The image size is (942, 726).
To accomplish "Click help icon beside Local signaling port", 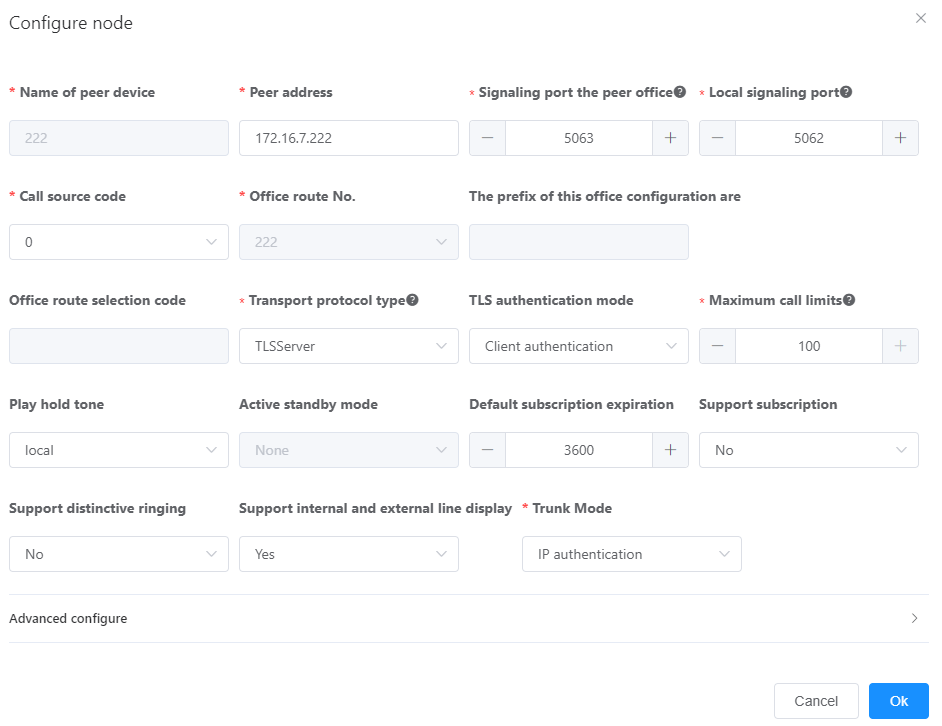I will (x=846, y=92).
